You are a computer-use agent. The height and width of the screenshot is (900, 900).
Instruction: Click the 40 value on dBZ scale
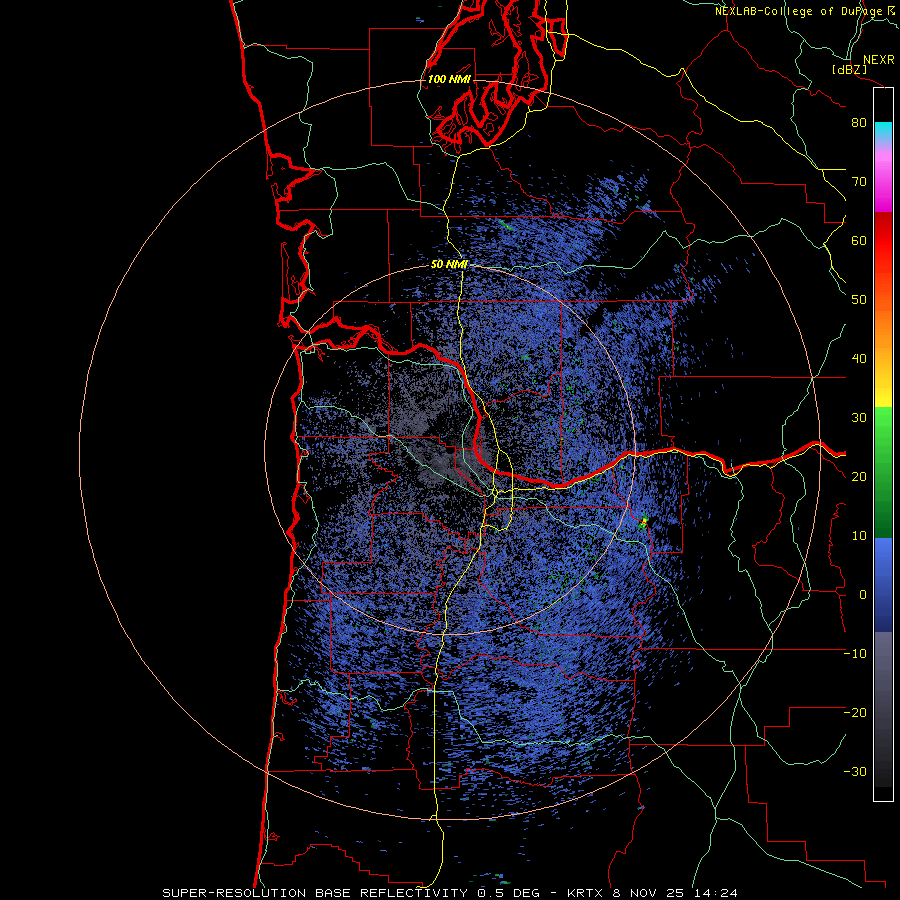859,359
